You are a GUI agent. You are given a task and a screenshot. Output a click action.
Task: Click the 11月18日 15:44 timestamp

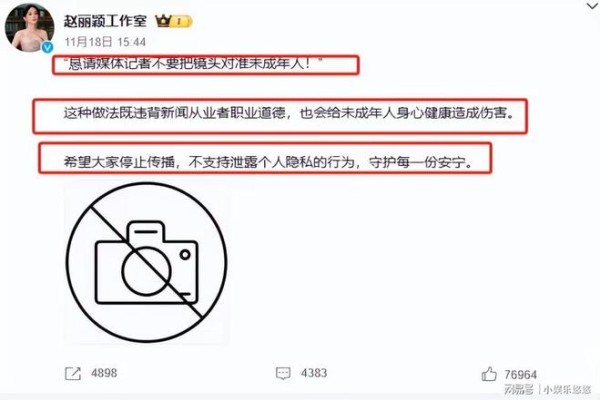tap(105, 42)
